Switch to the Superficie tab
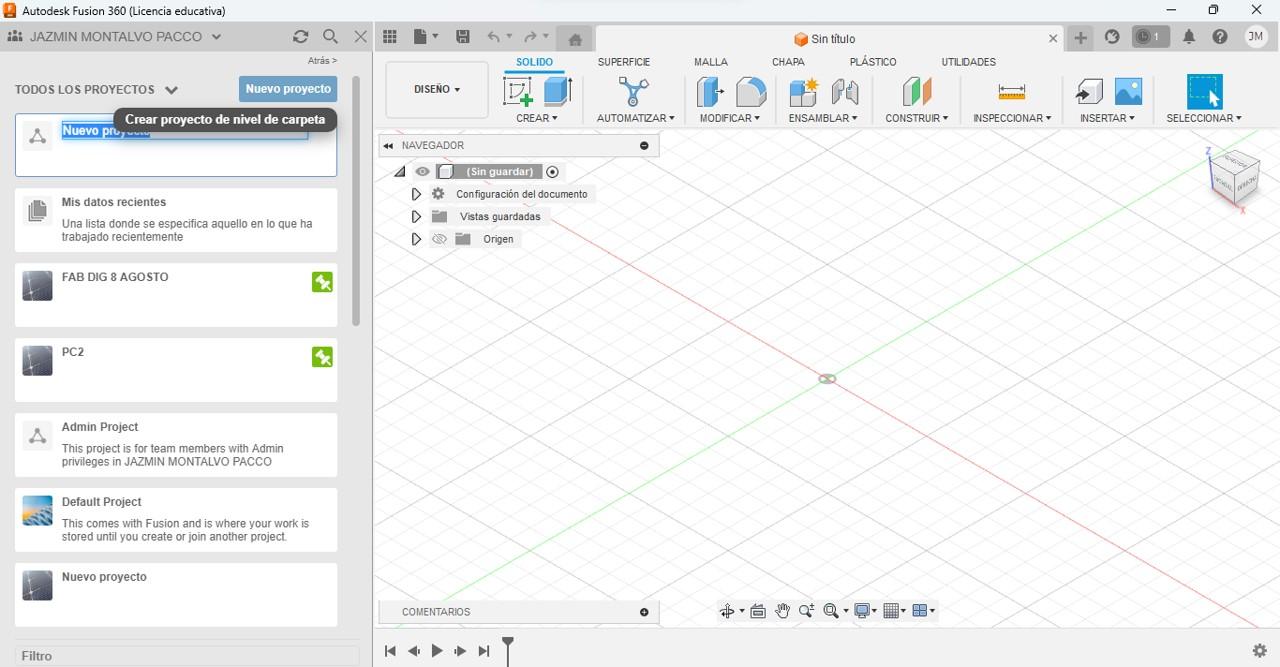1280x667 pixels. [624, 62]
